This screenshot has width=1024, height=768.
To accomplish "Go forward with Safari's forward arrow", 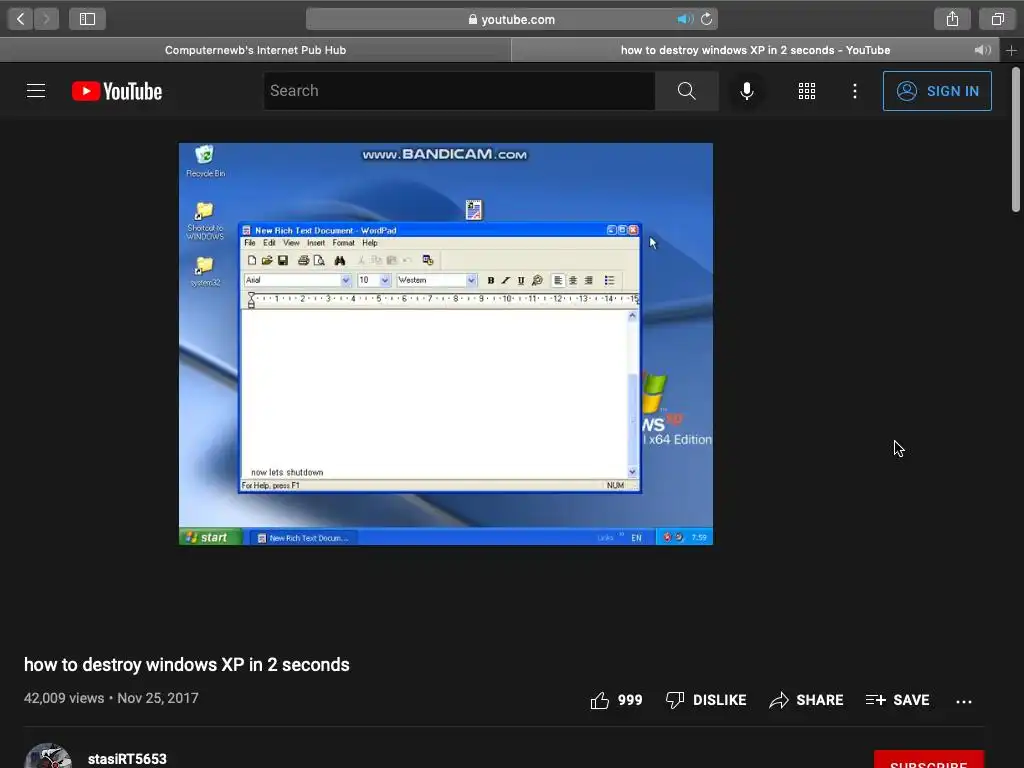I will tap(46, 19).
